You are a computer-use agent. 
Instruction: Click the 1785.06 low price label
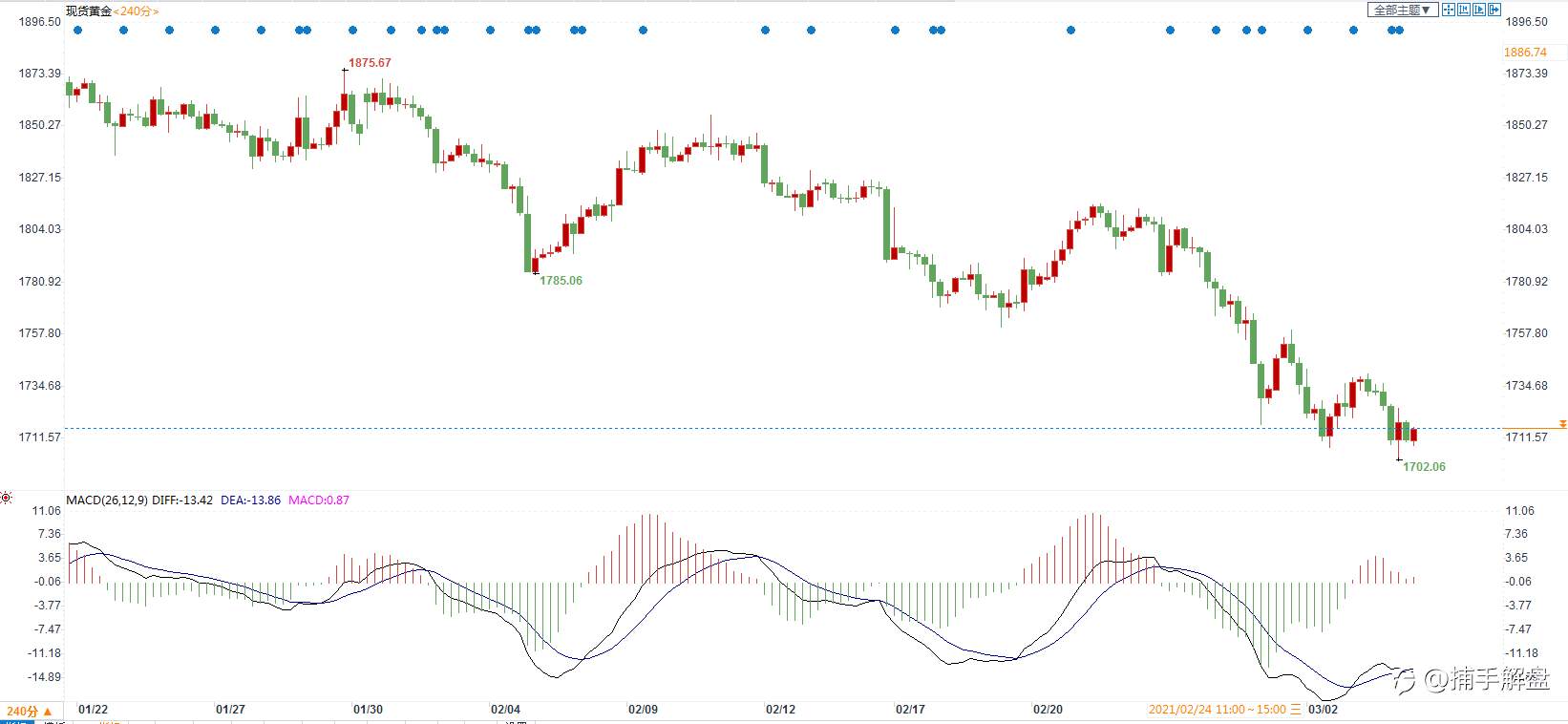point(561,281)
